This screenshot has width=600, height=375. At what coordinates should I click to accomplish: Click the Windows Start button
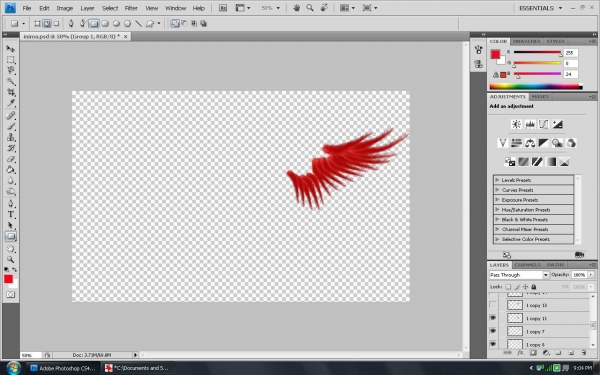(13, 368)
